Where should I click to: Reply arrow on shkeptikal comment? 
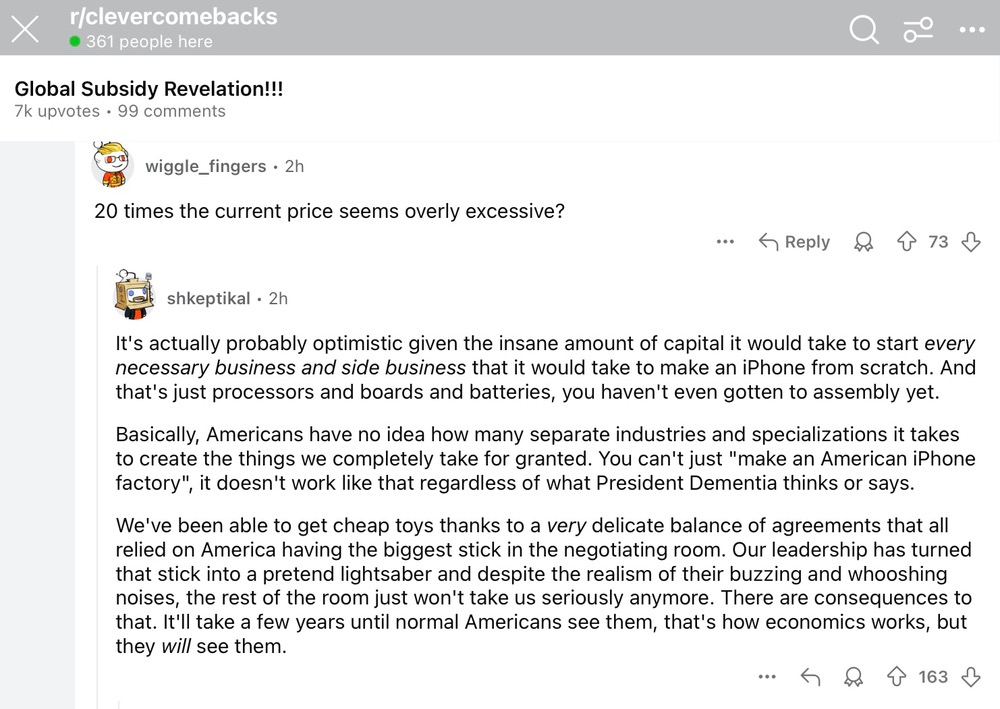(x=810, y=676)
